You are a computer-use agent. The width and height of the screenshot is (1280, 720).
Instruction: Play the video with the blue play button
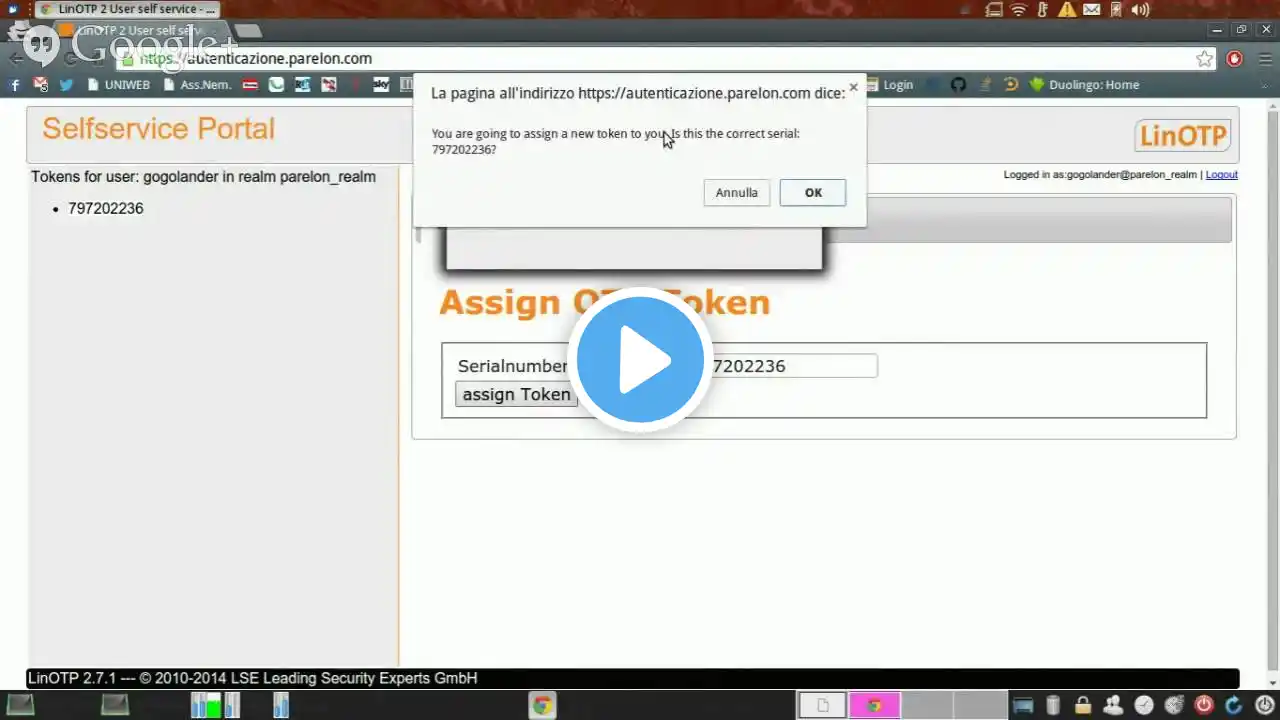[x=640, y=359]
